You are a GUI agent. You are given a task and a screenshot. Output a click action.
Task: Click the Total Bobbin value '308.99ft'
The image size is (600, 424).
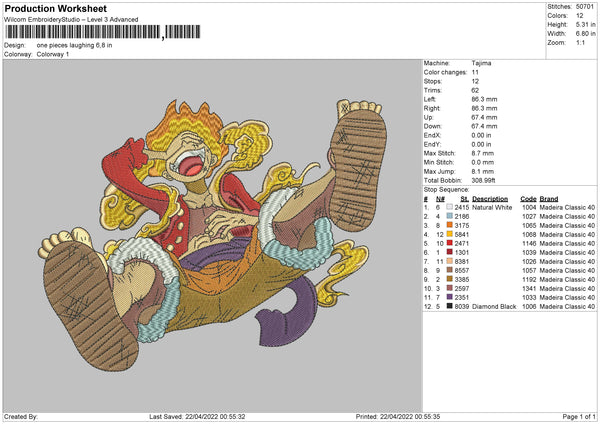[484, 180]
